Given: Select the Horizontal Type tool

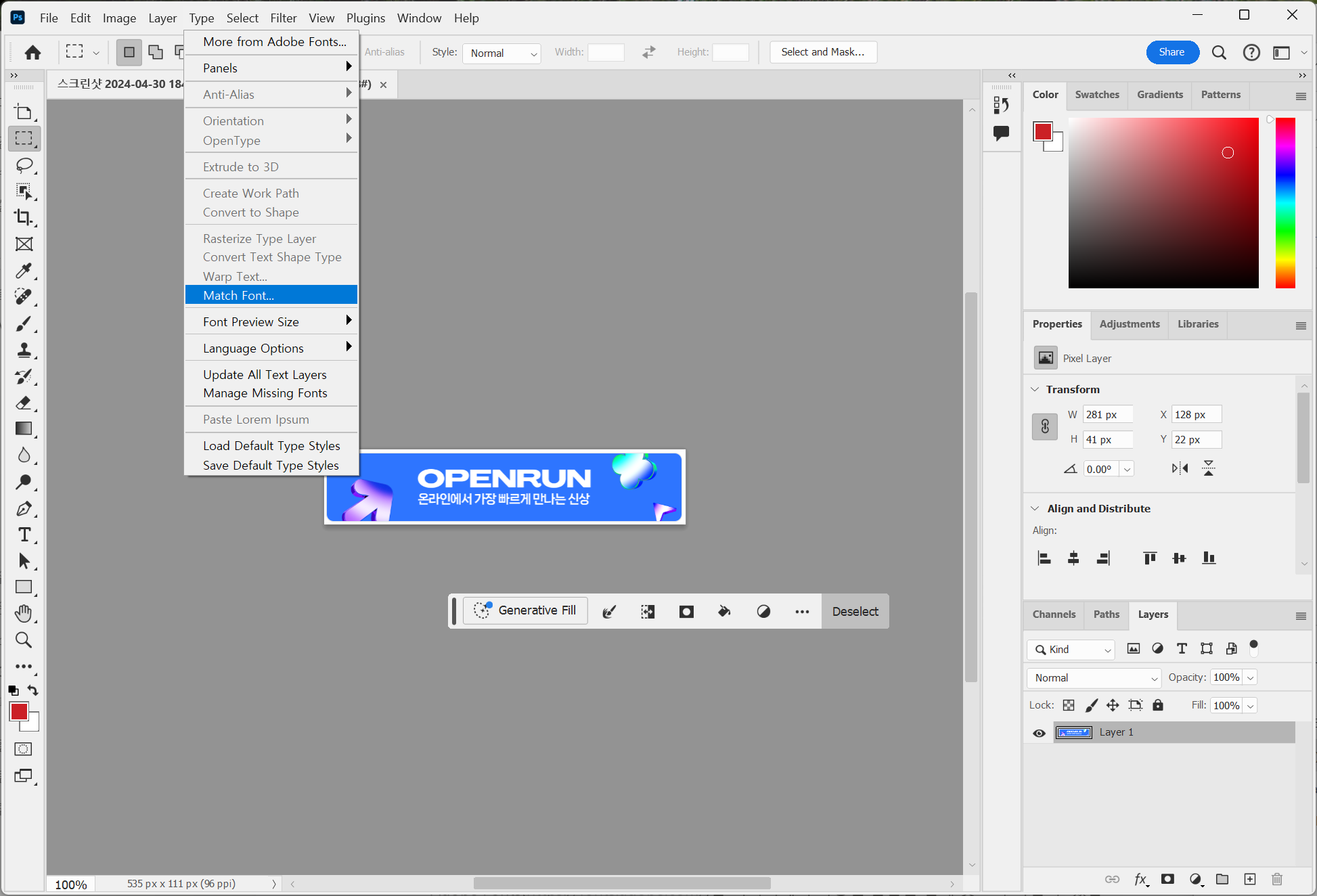Looking at the screenshot, I should 24,535.
